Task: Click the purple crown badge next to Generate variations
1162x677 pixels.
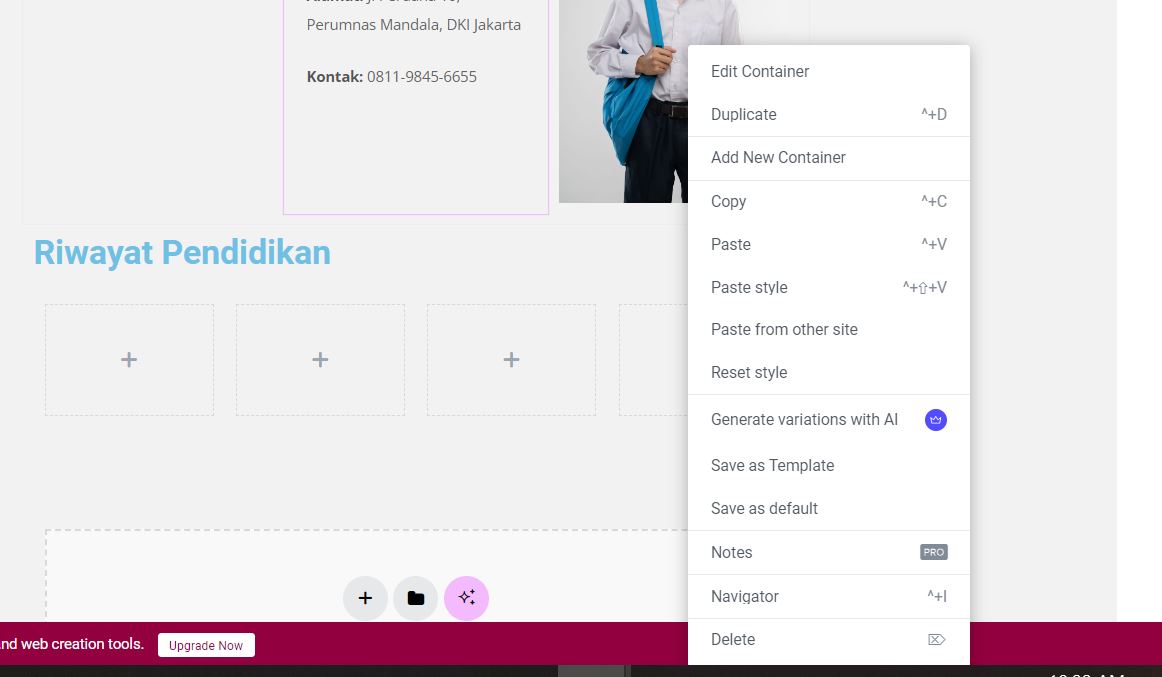Action: point(935,419)
